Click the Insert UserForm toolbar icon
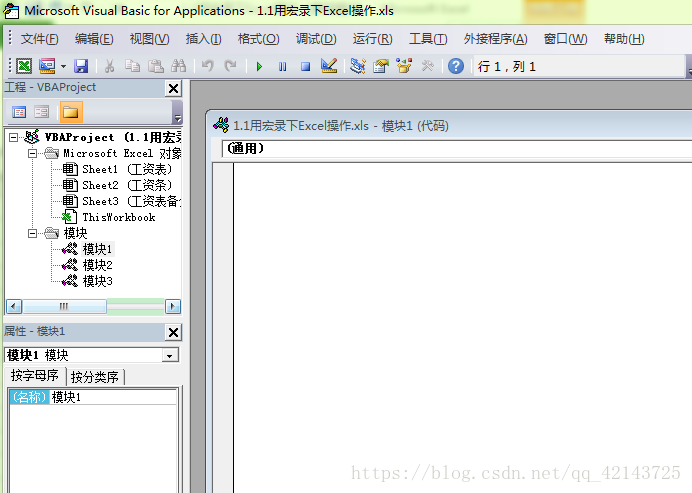692x493 pixels. [47, 66]
